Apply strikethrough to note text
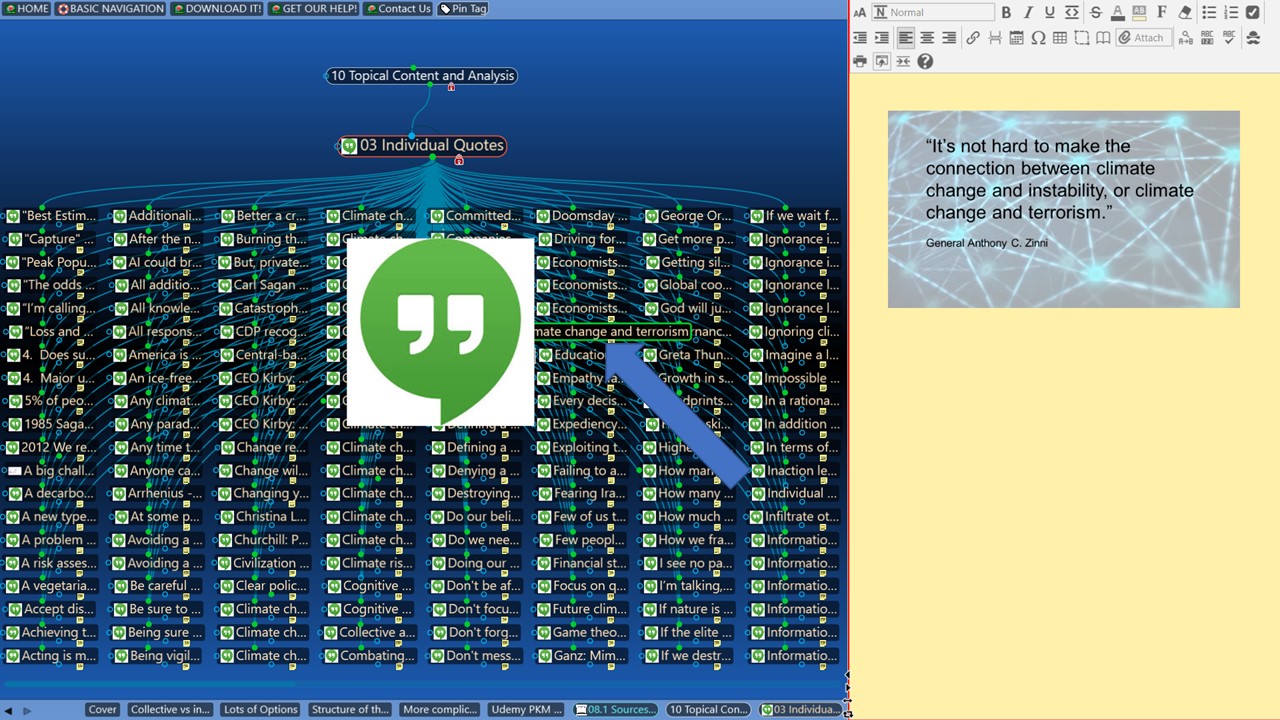Screen dimensions: 1280x720 tap(1096, 12)
